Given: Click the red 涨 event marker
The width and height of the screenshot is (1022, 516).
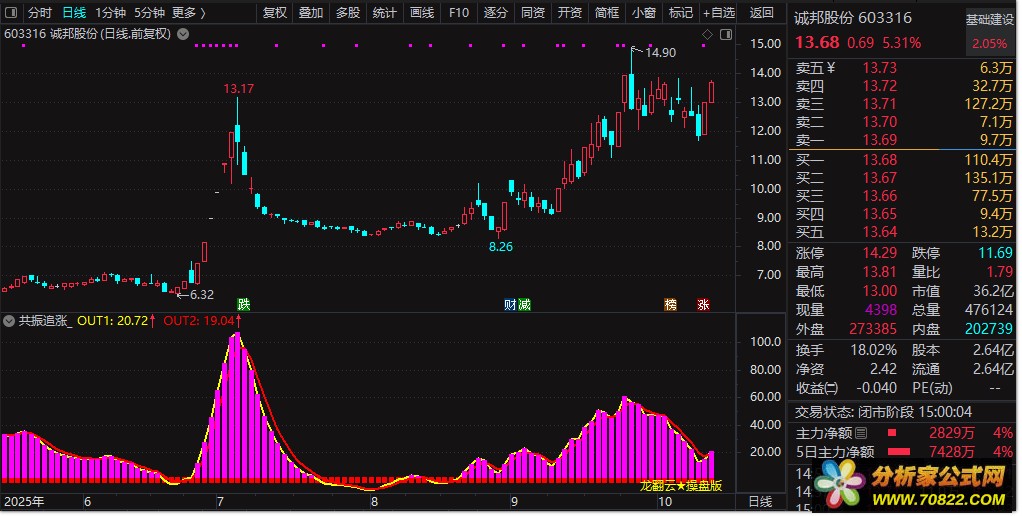Looking at the screenshot, I should (704, 304).
